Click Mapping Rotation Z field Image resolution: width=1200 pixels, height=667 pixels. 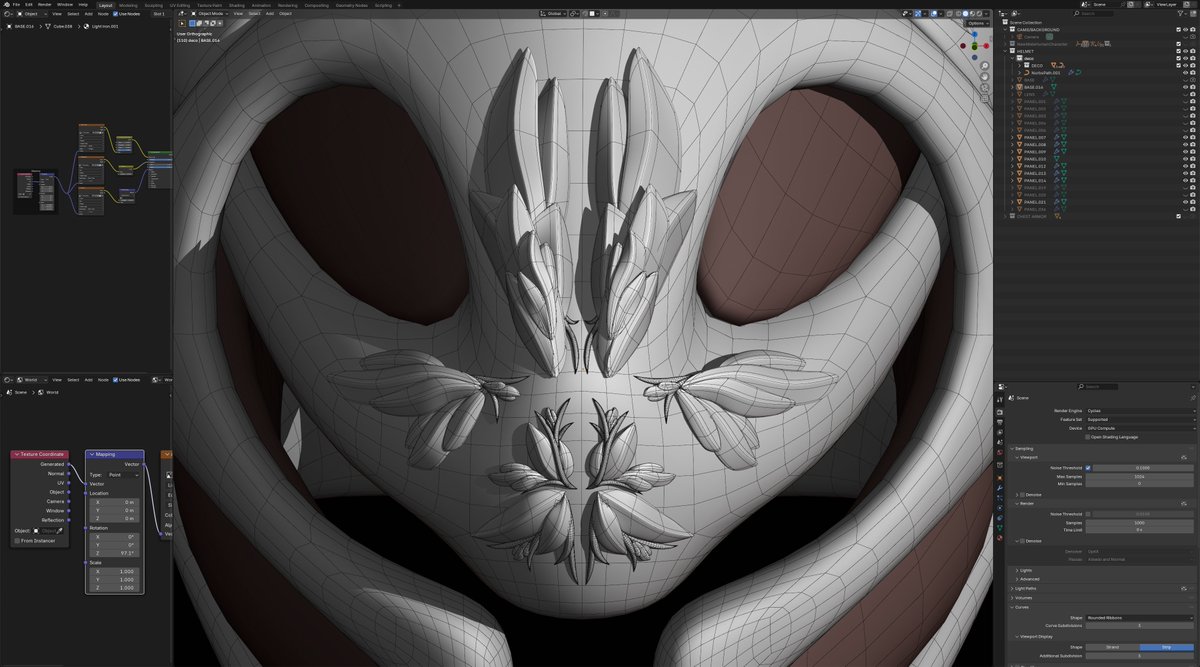(x=114, y=552)
